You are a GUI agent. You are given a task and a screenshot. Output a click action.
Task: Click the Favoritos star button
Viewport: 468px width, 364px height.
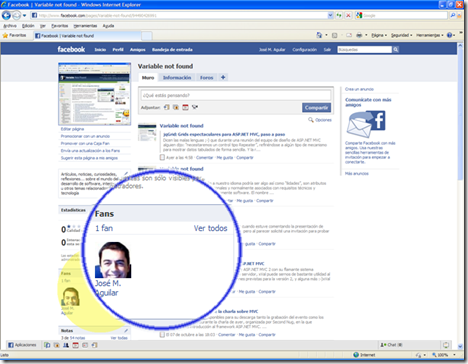coord(14,35)
